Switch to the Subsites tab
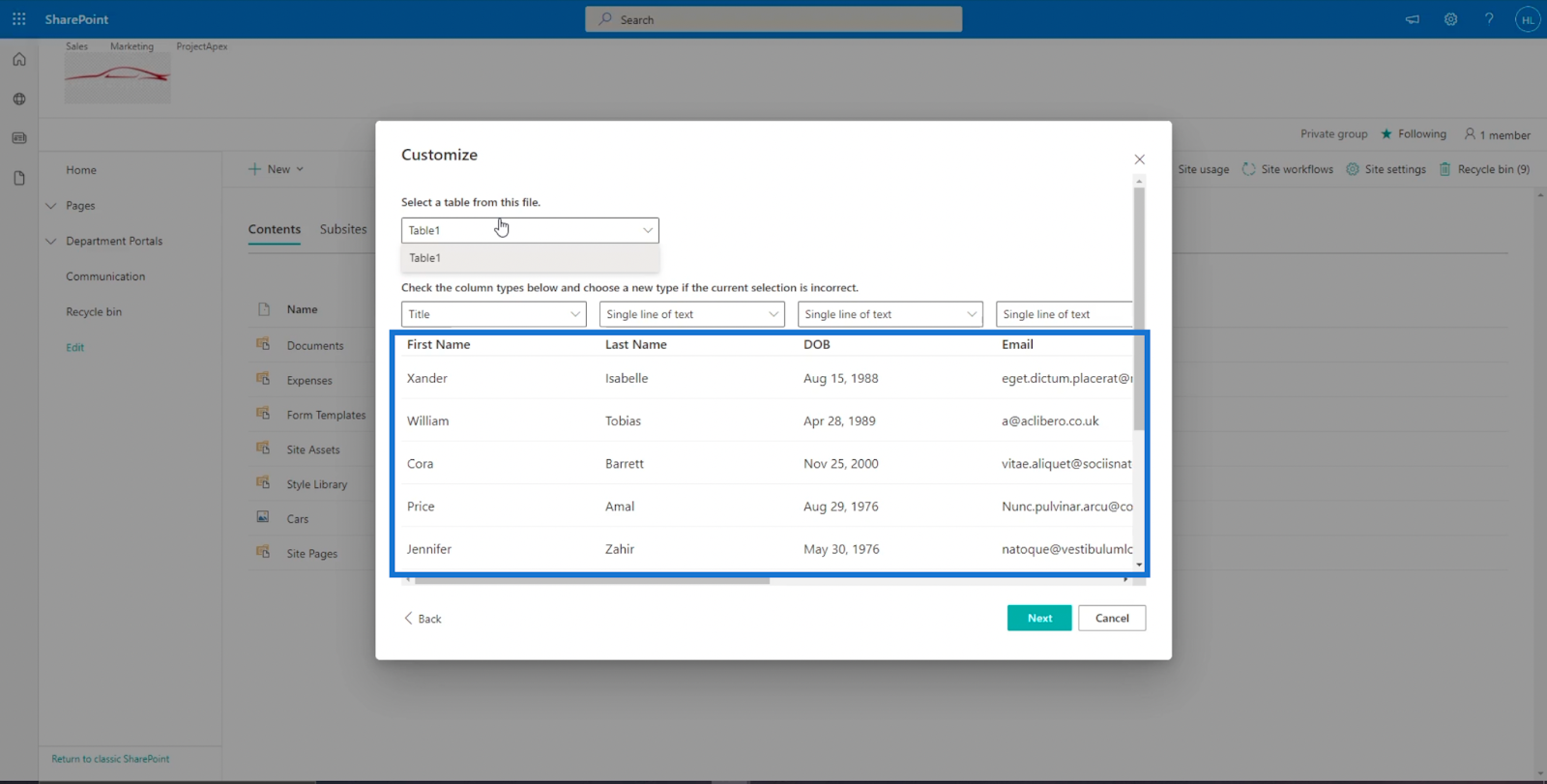The width and height of the screenshot is (1547, 784). click(343, 229)
